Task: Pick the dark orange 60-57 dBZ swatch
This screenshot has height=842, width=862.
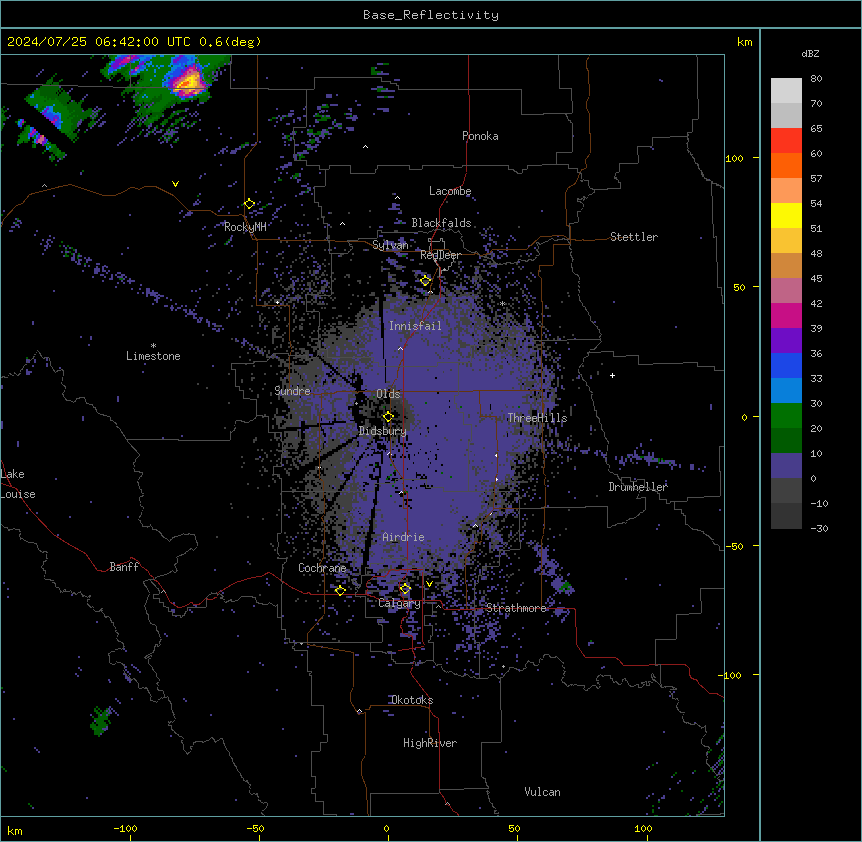Action: click(786, 165)
